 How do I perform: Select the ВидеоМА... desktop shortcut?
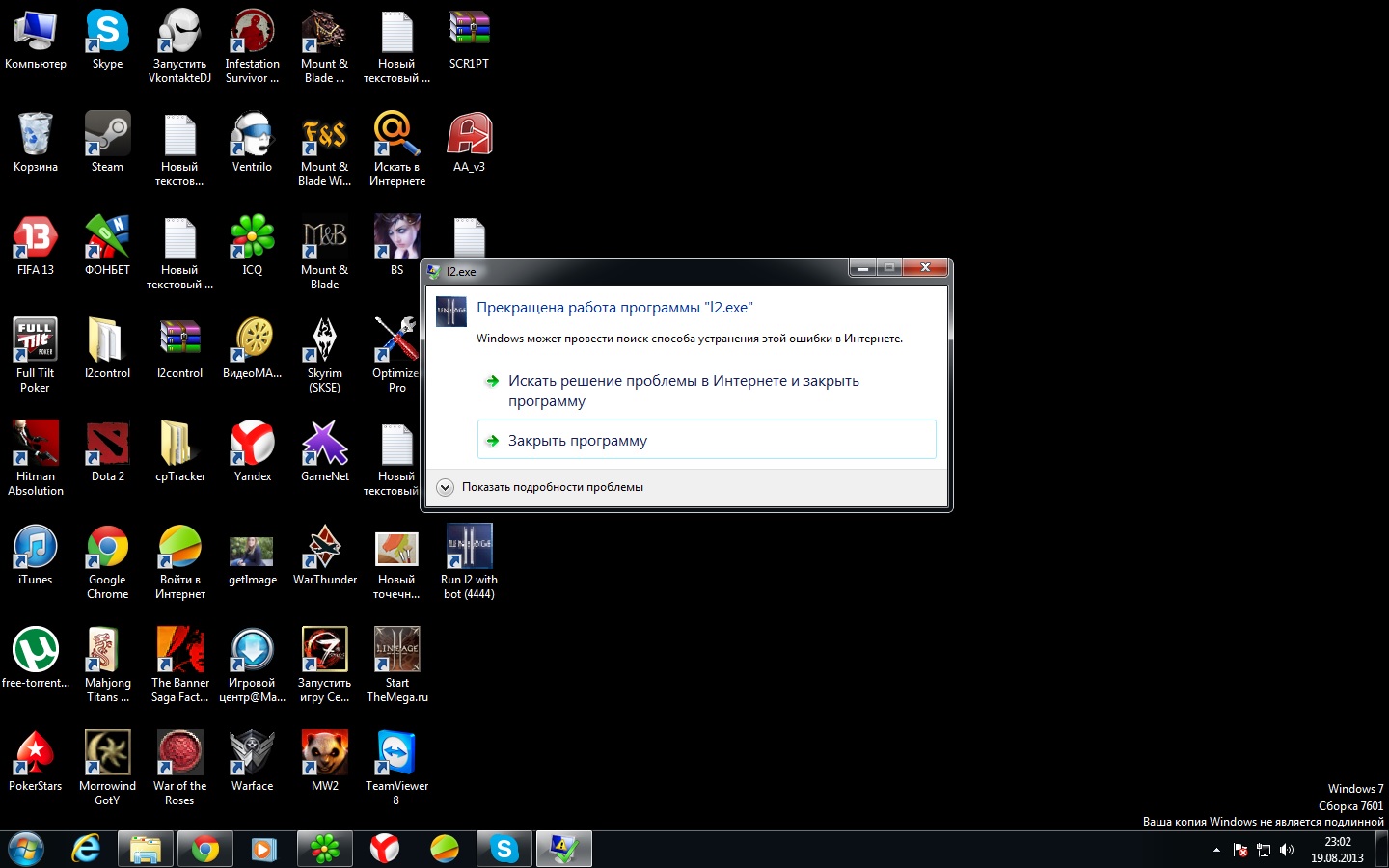252,350
